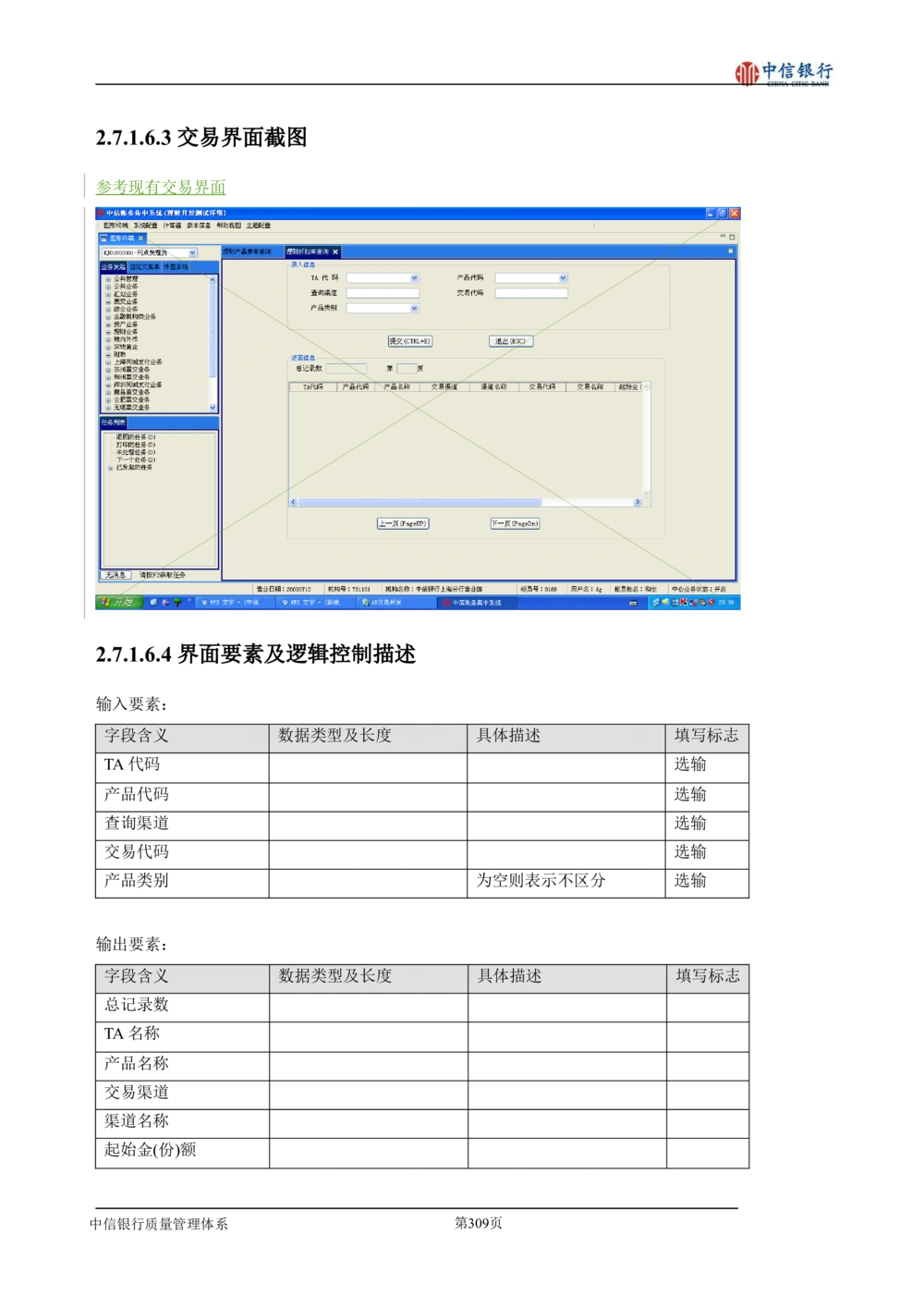924x1308 pixels.
Task: Switch to the 理财产品费率查询 tab
Action: [247, 251]
